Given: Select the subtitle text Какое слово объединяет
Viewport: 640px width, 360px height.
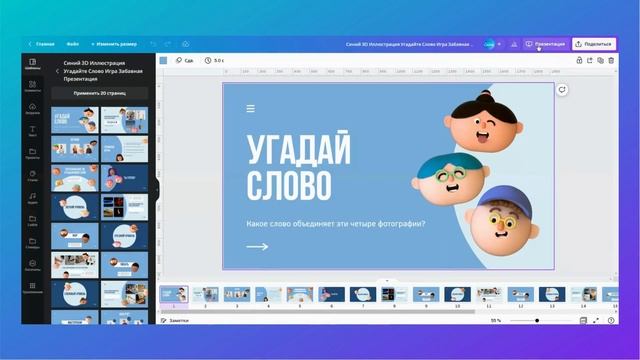Looking at the screenshot, I should pos(336,224).
